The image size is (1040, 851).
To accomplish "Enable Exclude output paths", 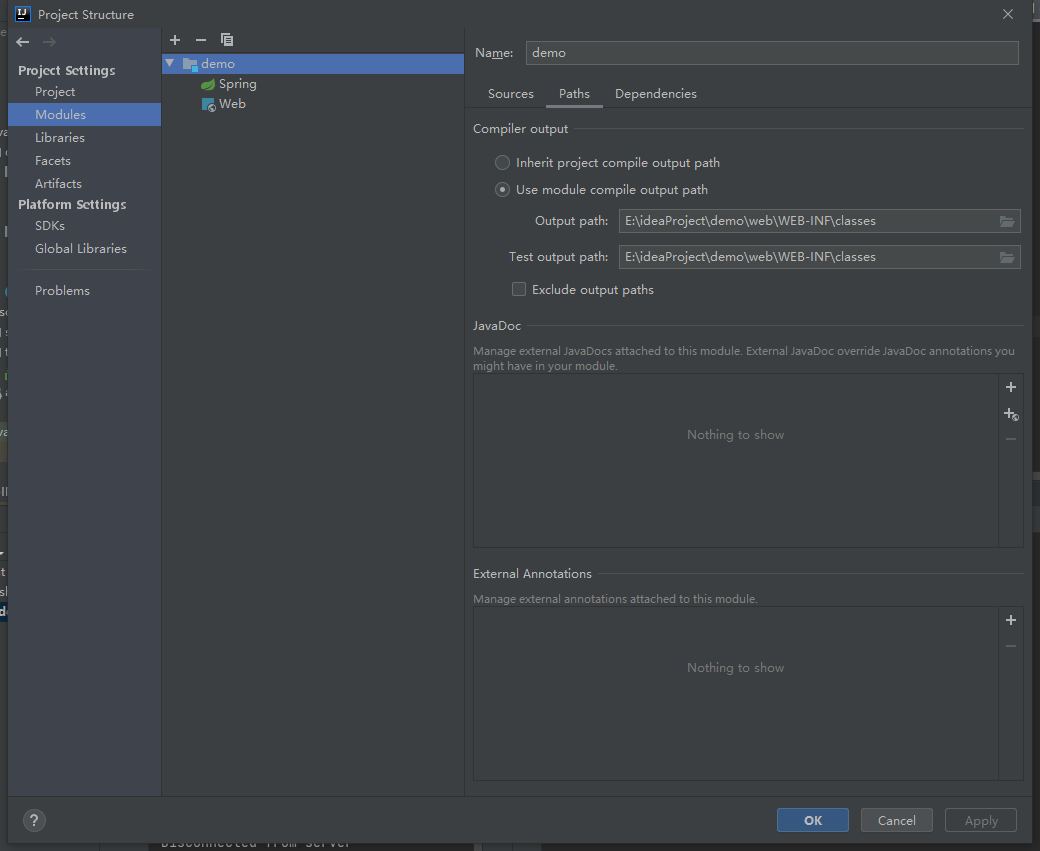I will [x=519, y=289].
